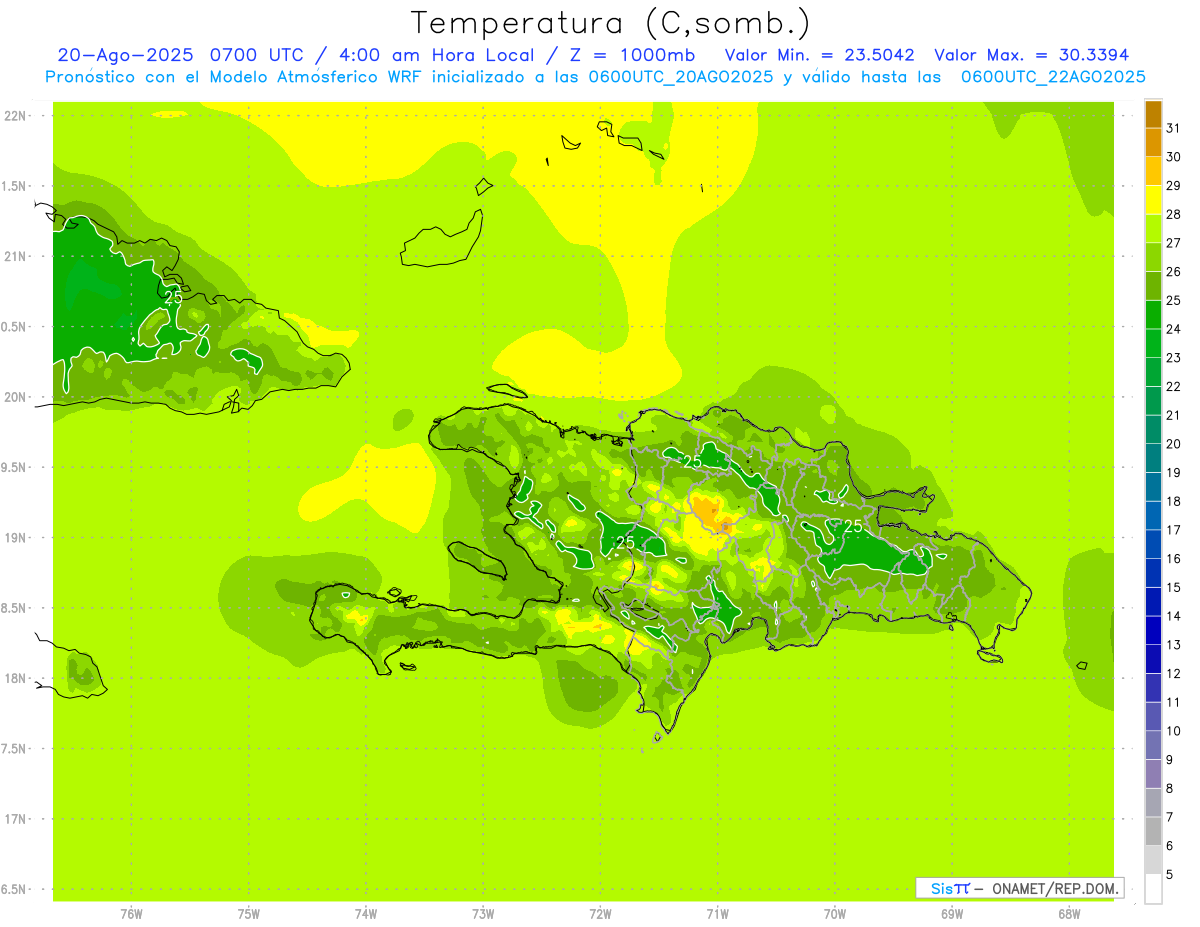The image size is (1200, 927).
Task: Click the "28" value on the color scale
Action: coord(1174,214)
